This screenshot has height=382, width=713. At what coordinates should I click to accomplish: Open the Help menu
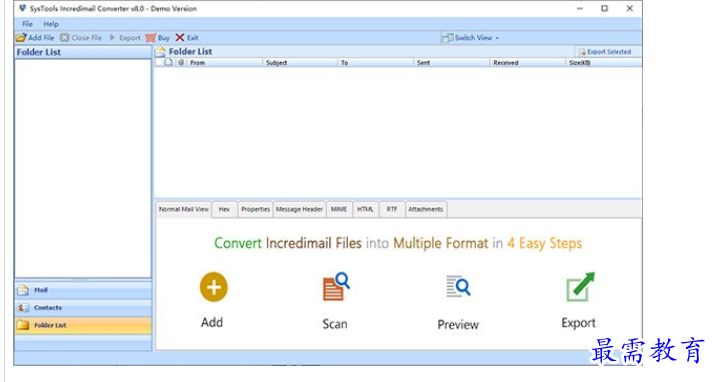(x=51, y=24)
